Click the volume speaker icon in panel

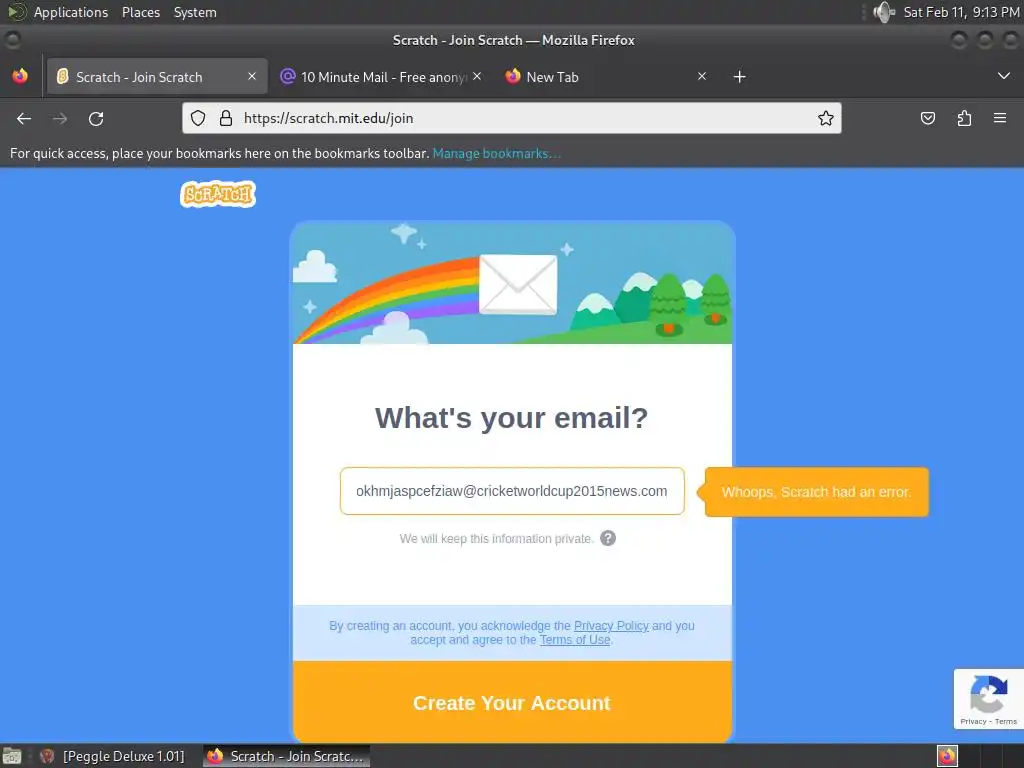point(884,12)
